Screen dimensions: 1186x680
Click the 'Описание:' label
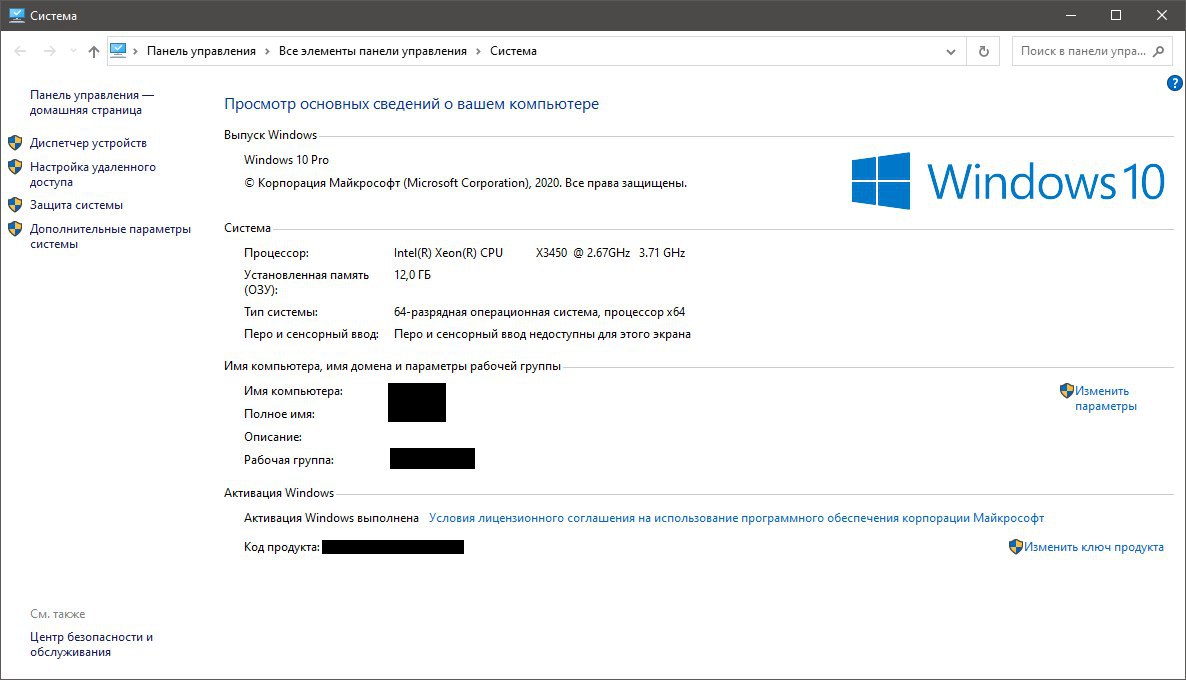273,437
